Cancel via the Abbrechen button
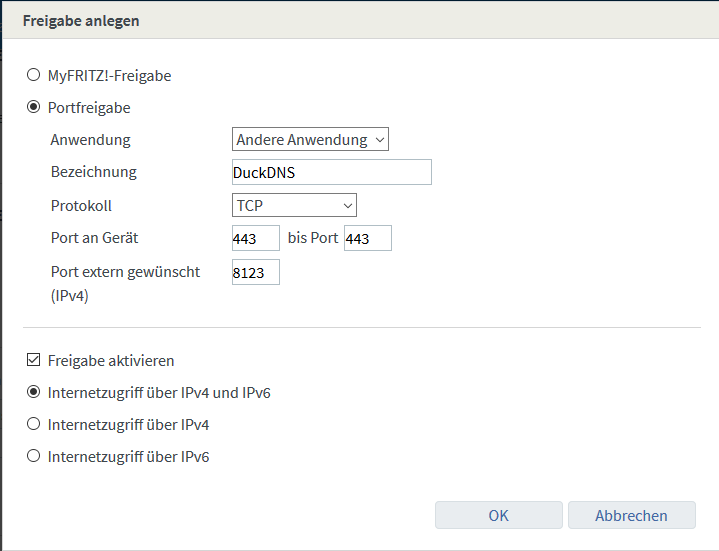Viewport: 719px width, 551px height. click(631, 515)
